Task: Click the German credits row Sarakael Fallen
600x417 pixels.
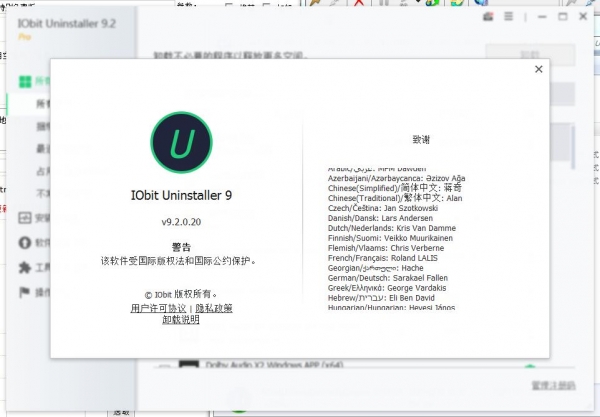Action: [388, 278]
